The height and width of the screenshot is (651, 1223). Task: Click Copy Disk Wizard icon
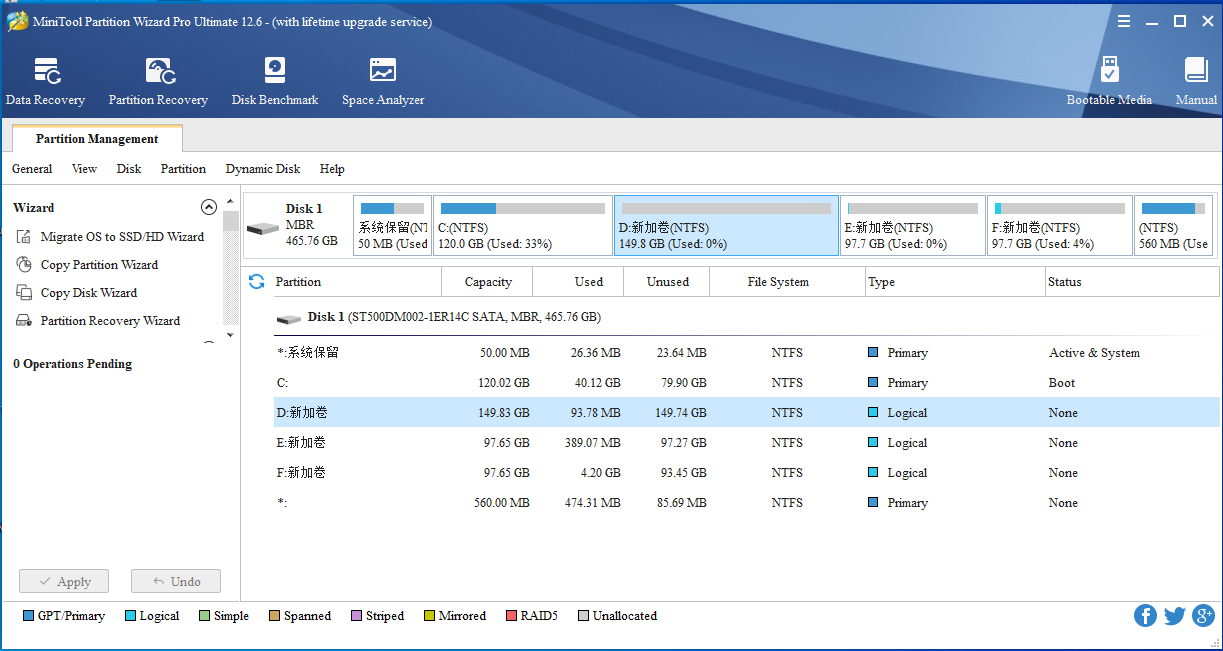[x=24, y=293]
